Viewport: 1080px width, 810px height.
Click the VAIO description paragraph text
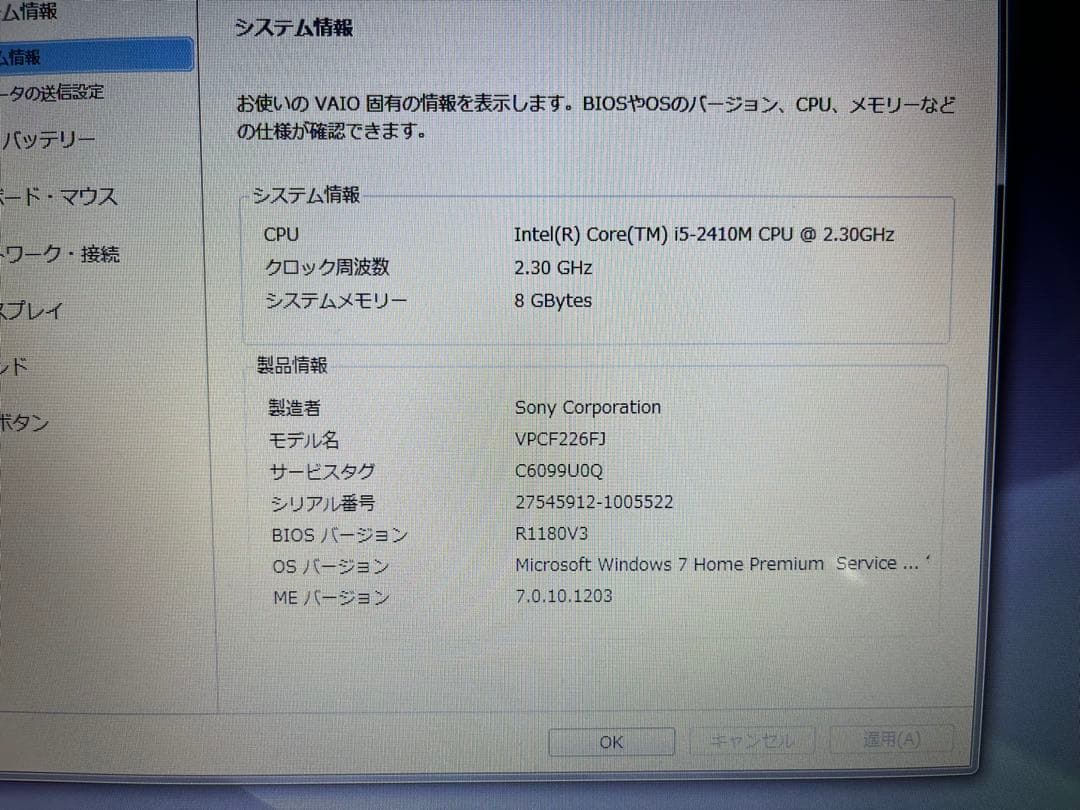coord(596,117)
